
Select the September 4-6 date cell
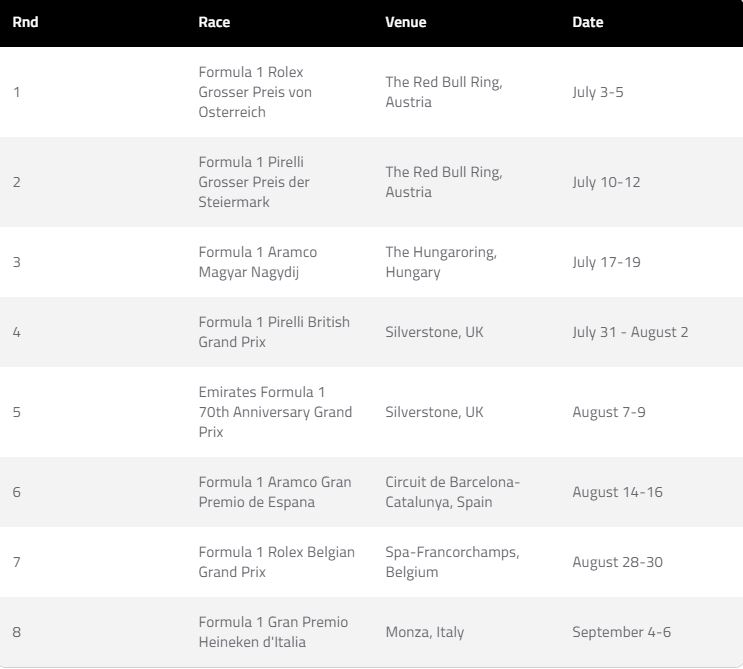[x=621, y=632]
